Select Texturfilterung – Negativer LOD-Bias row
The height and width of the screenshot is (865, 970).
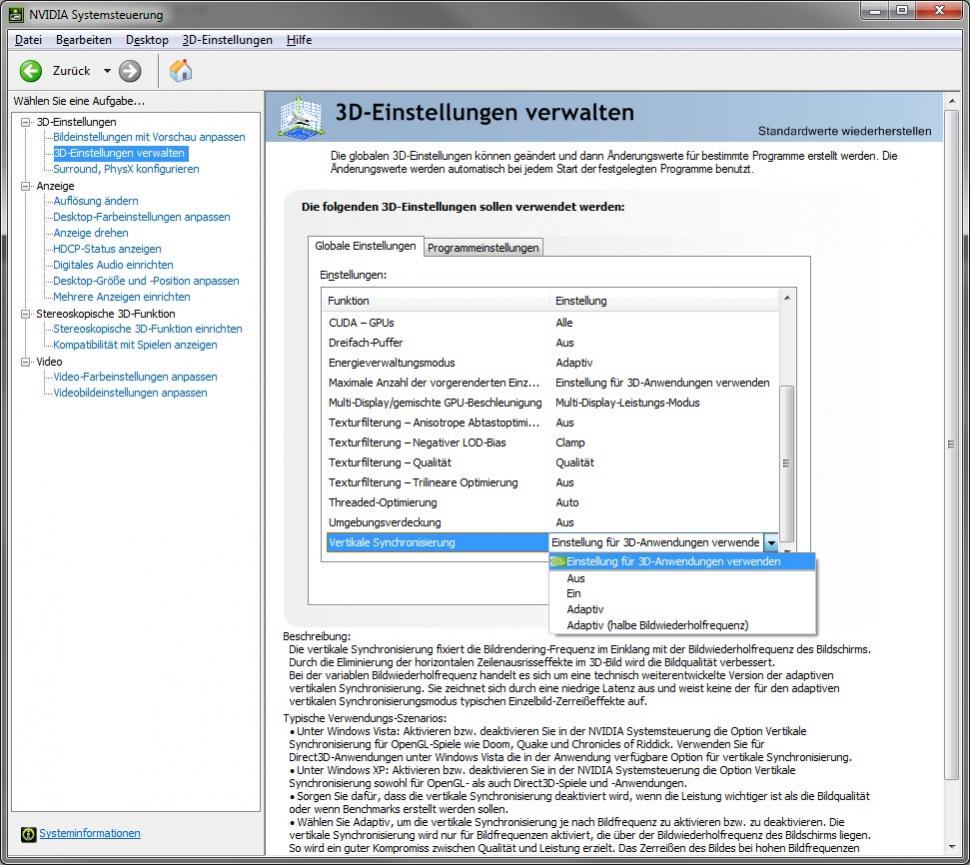click(552, 443)
